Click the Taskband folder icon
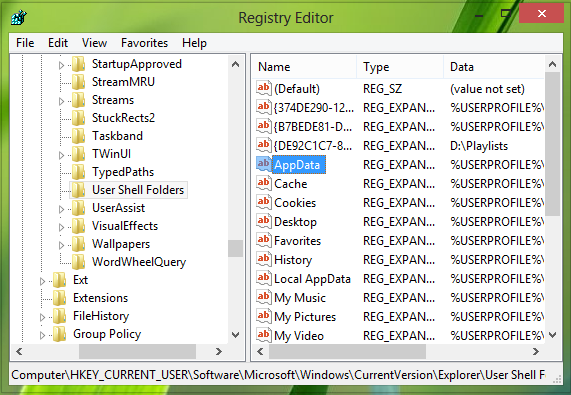This screenshot has width=571, height=395. click(x=78, y=136)
